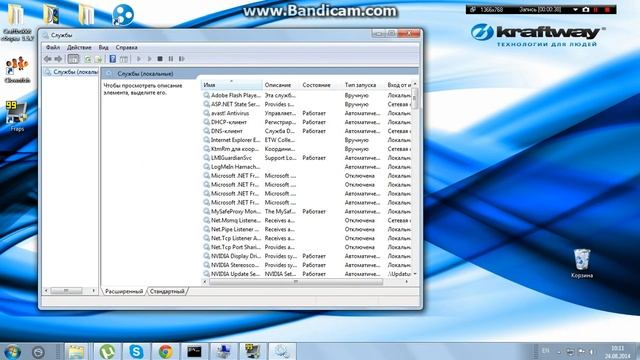The image size is (640, 360).
Task: Switch to the Стандартный tab
Action: (167, 291)
